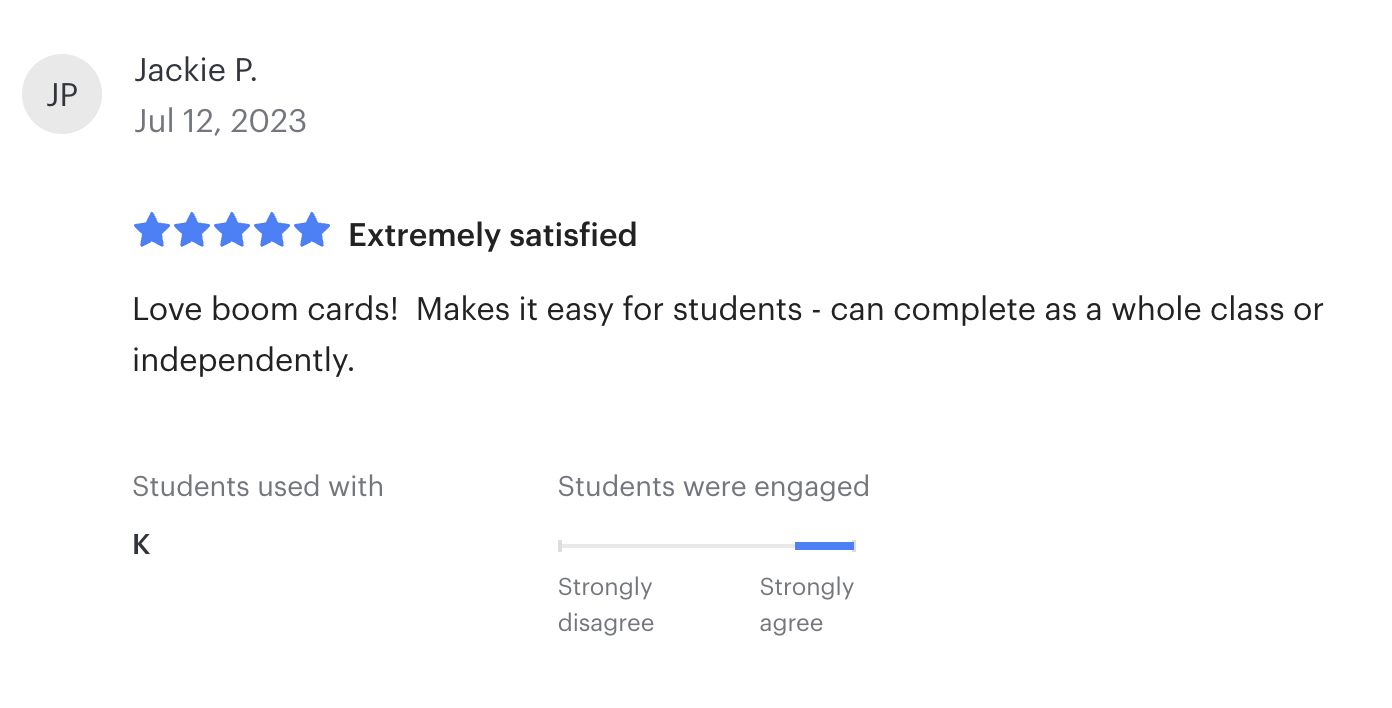The image size is (1392, 708).
Task: Click the blue filled engagement slider segment
Action: pos(824,546)
